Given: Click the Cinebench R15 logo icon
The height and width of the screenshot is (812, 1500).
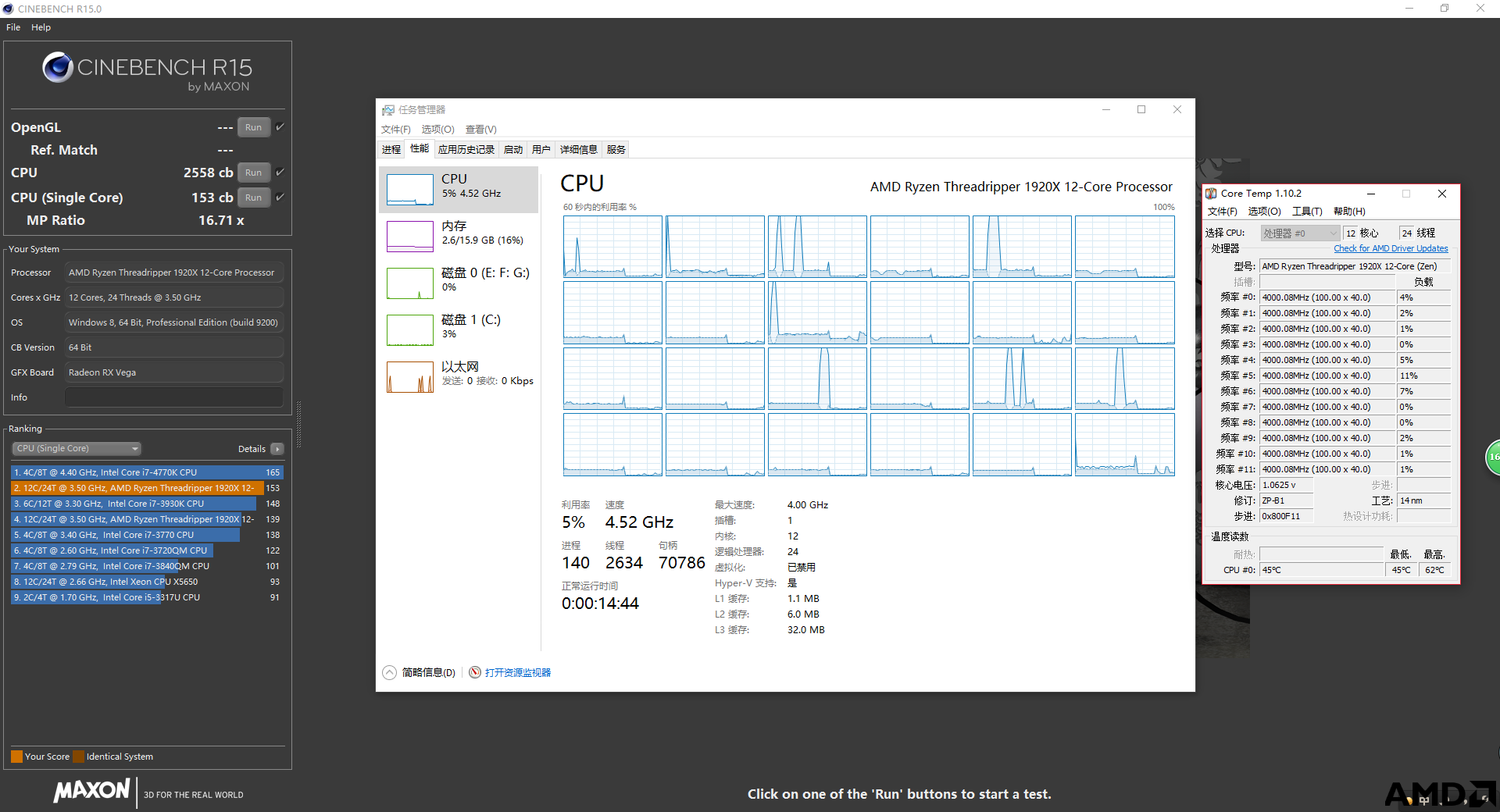Looking at the screenshot, I should 58,68.
